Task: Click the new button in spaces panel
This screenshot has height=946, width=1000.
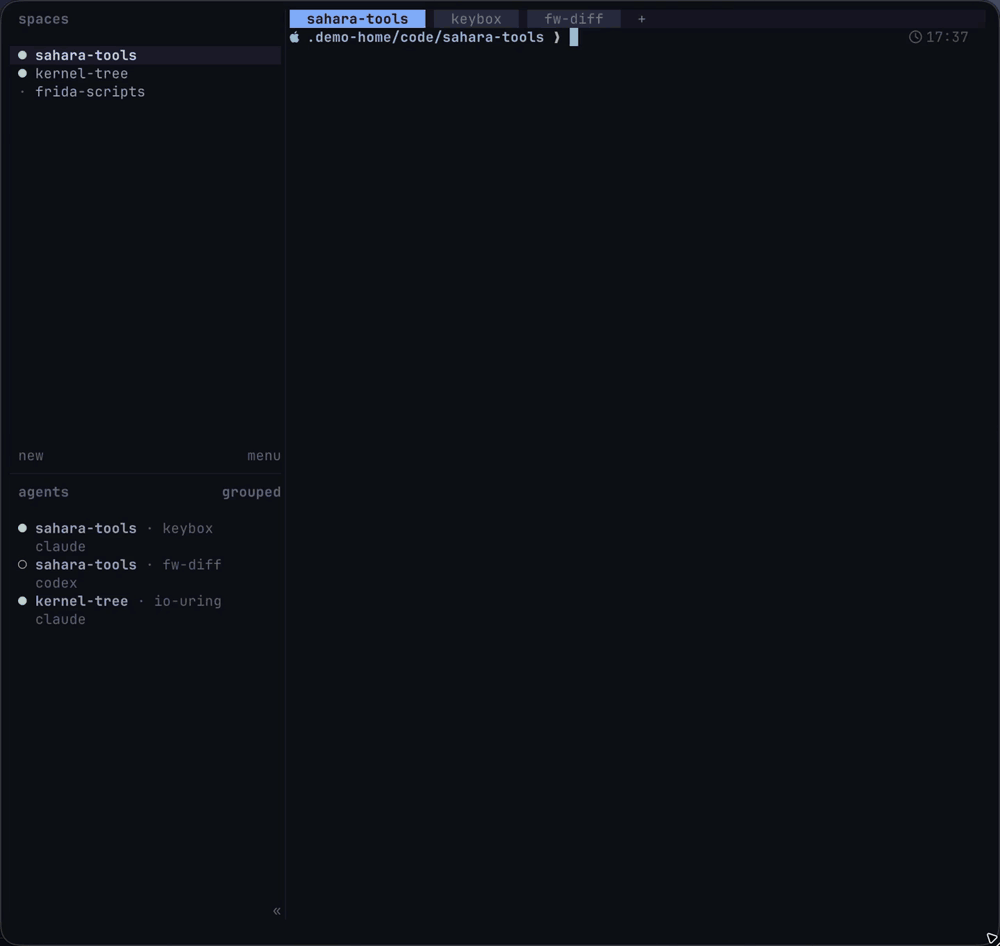Action: coord(31,455)
